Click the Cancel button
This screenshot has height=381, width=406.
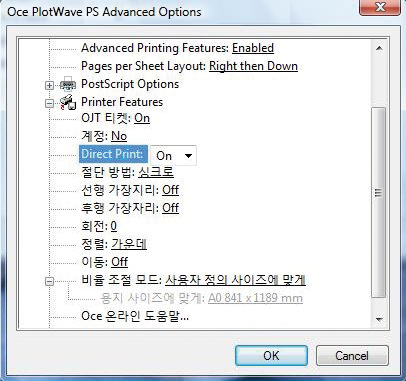click(352, 355)
